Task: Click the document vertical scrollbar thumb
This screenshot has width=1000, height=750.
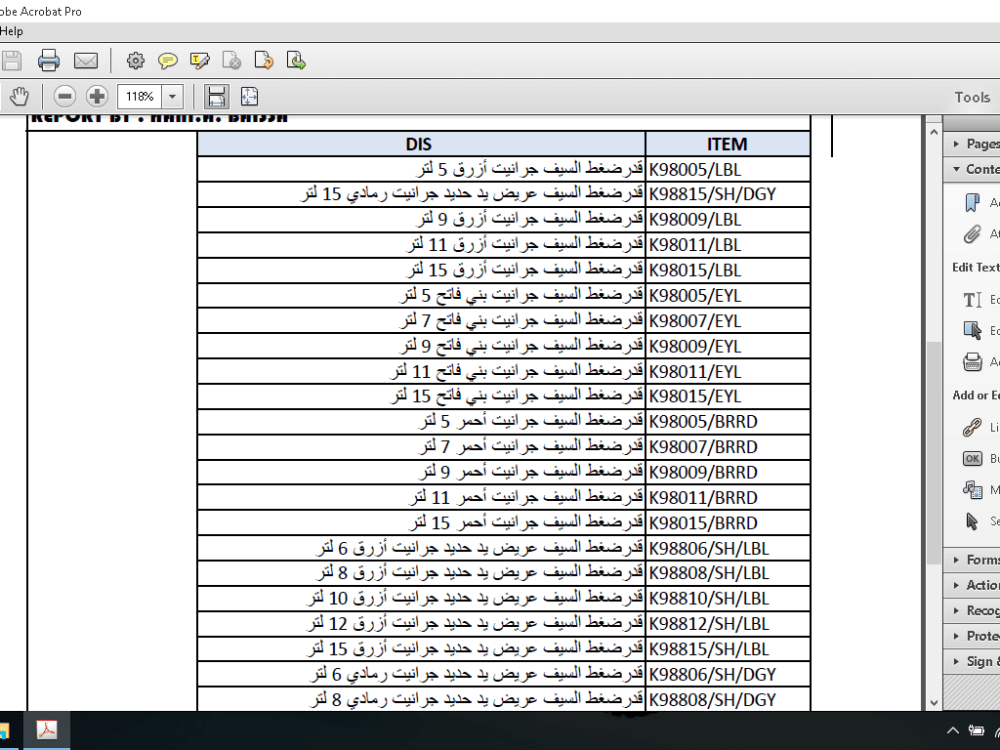Action: click(934, 453)
